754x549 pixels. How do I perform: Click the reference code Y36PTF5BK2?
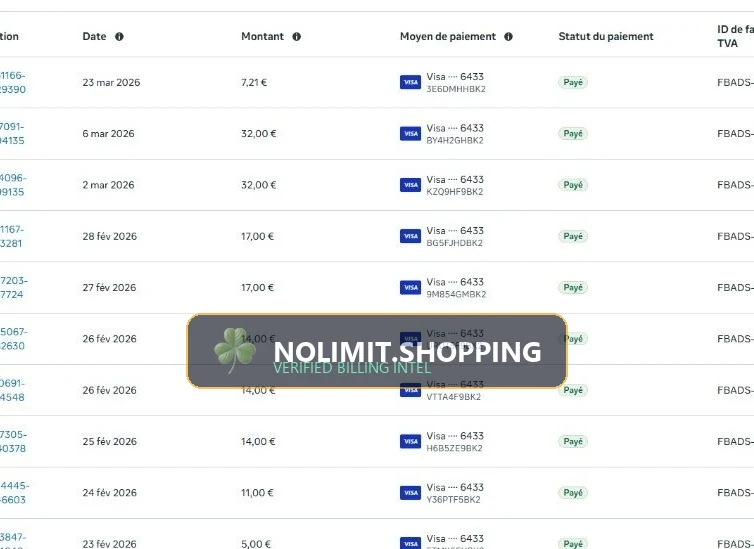coord(453,499)
